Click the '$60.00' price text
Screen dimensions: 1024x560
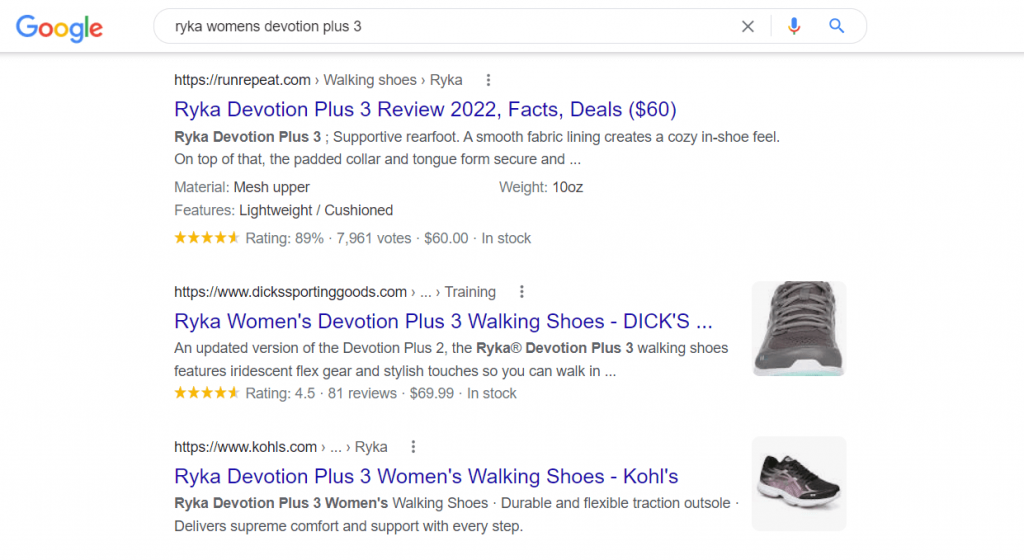(x=446, y=238)
